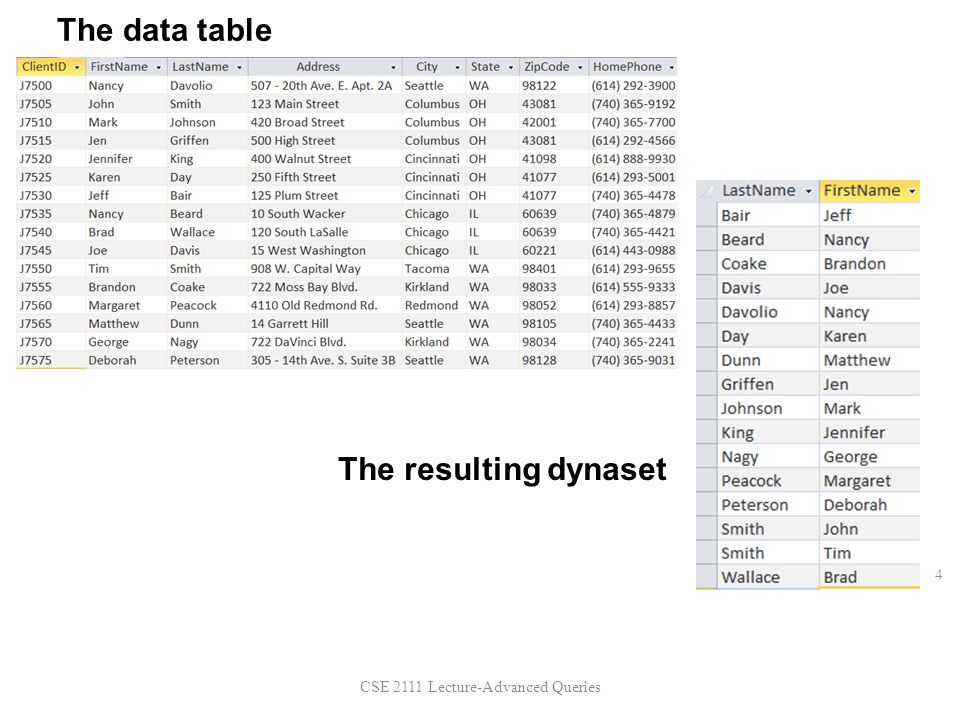The width and height of the screenshot is (960, 720).
Task: Select the dynaset row selector for Bair
Action: [x=707, y=215]
